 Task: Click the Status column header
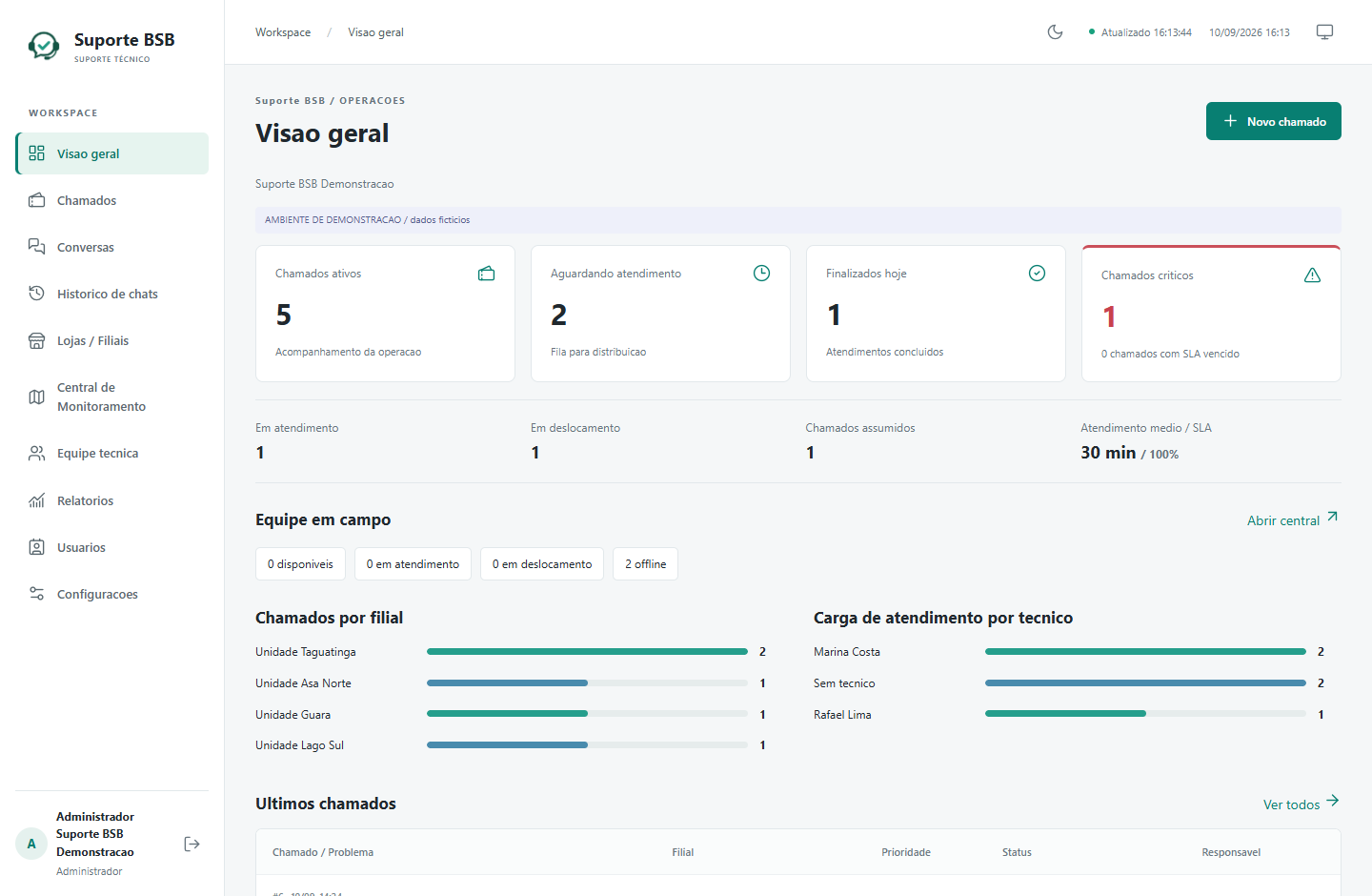1017,852
